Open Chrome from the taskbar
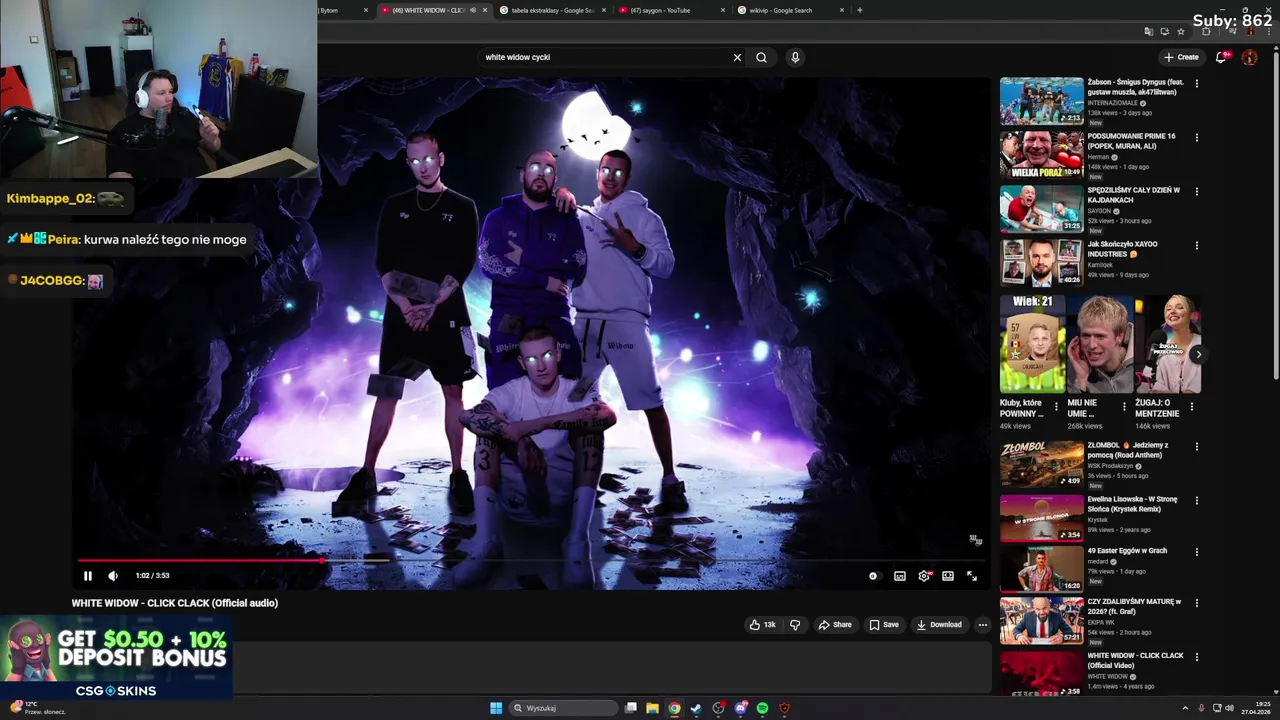Image resolution: width=1280 pixels, height=720 pixels. coord(674,708)
